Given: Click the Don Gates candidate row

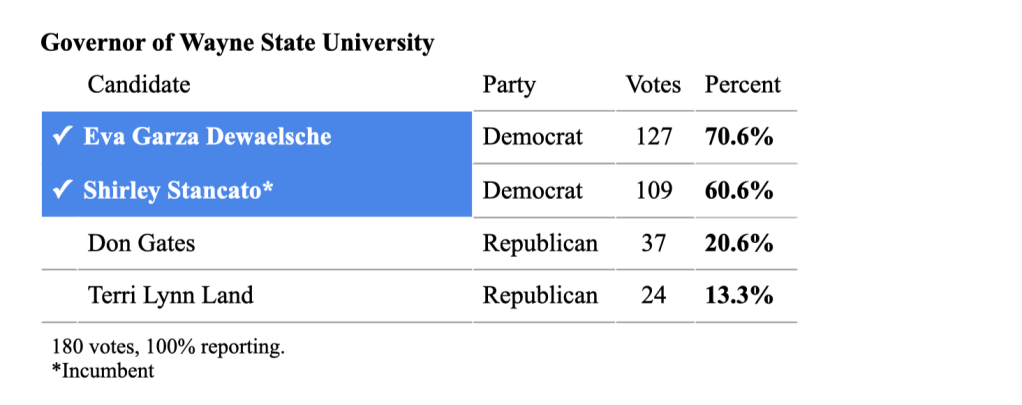Looking at the screenshot, I should [141, 243].
